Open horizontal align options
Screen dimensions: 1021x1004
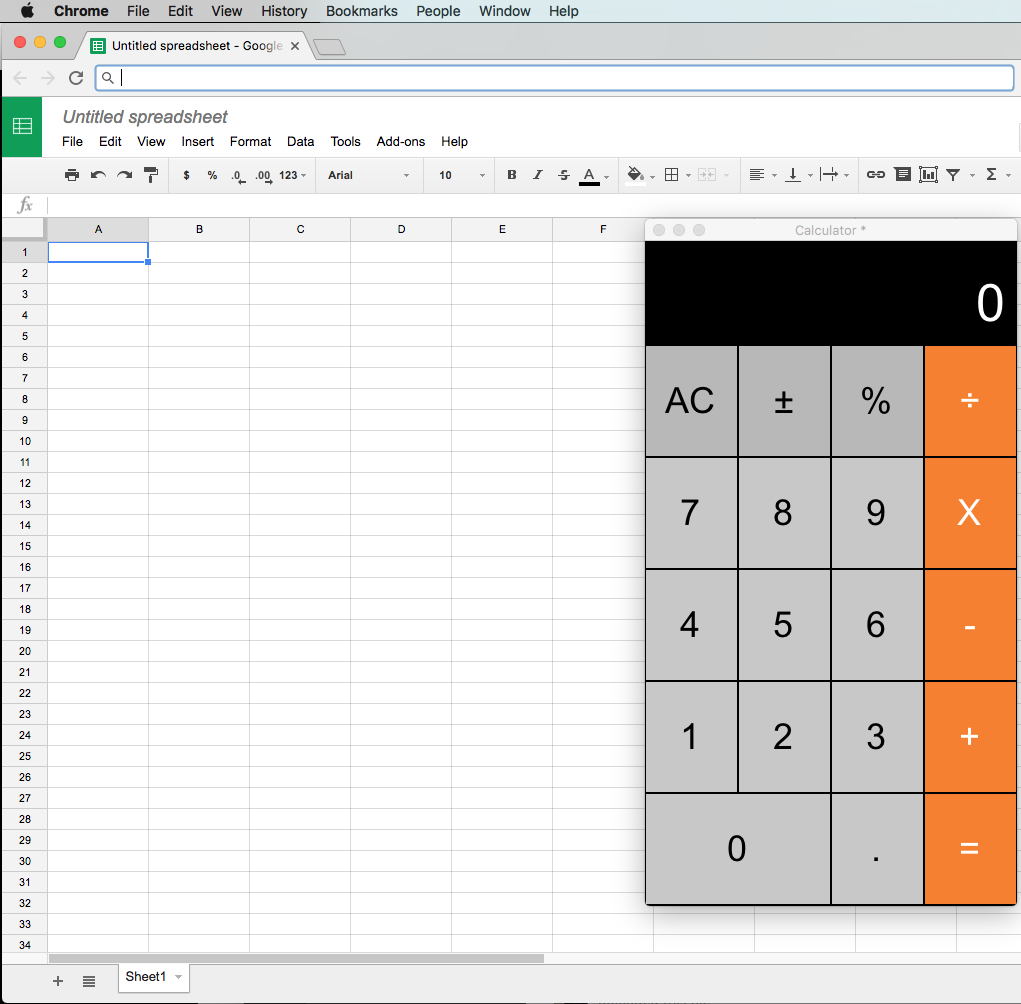tap(757, 174)
